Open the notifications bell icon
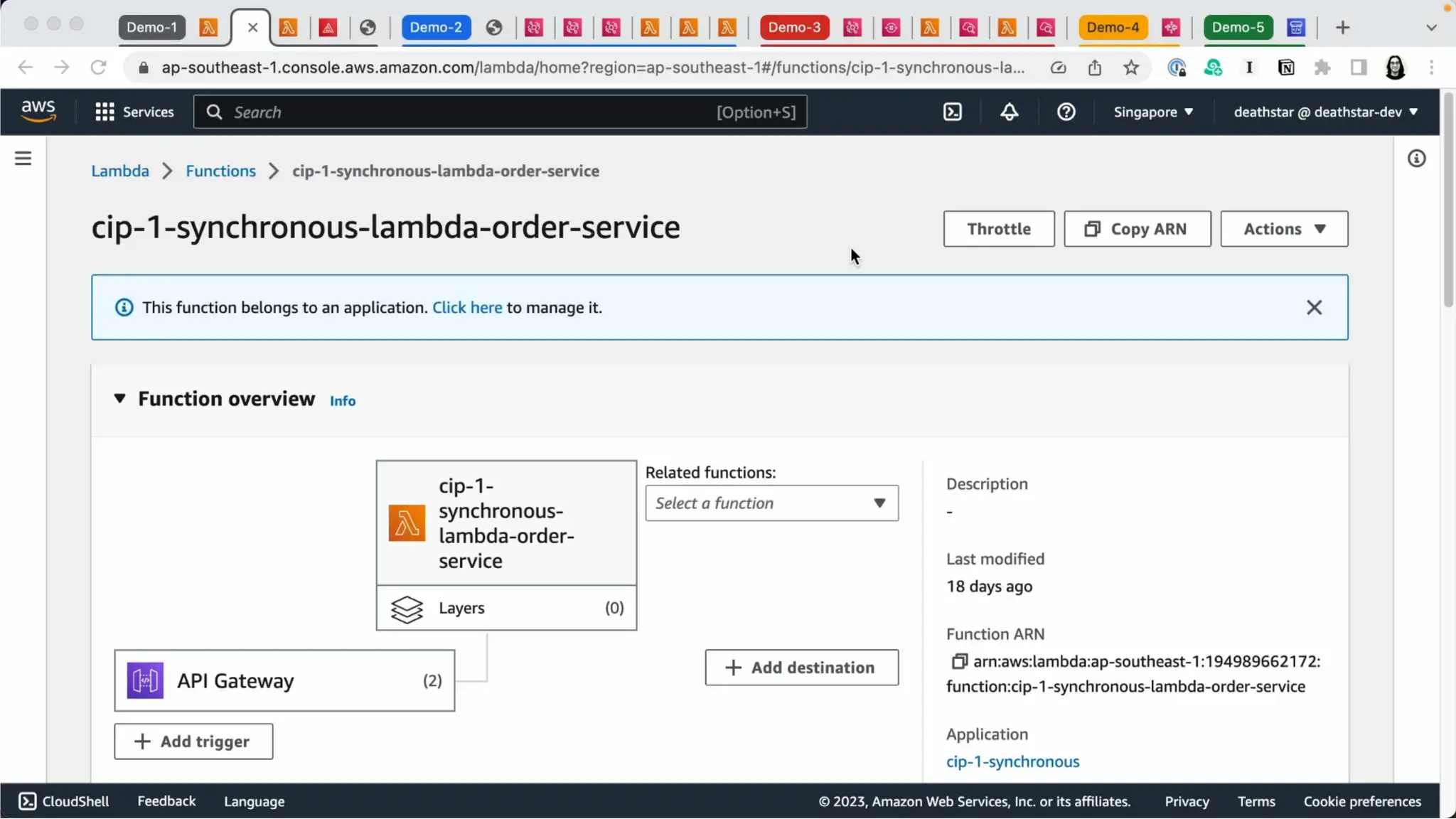1456x819 pixels. pyautogui.click(x=1009, y=112)
